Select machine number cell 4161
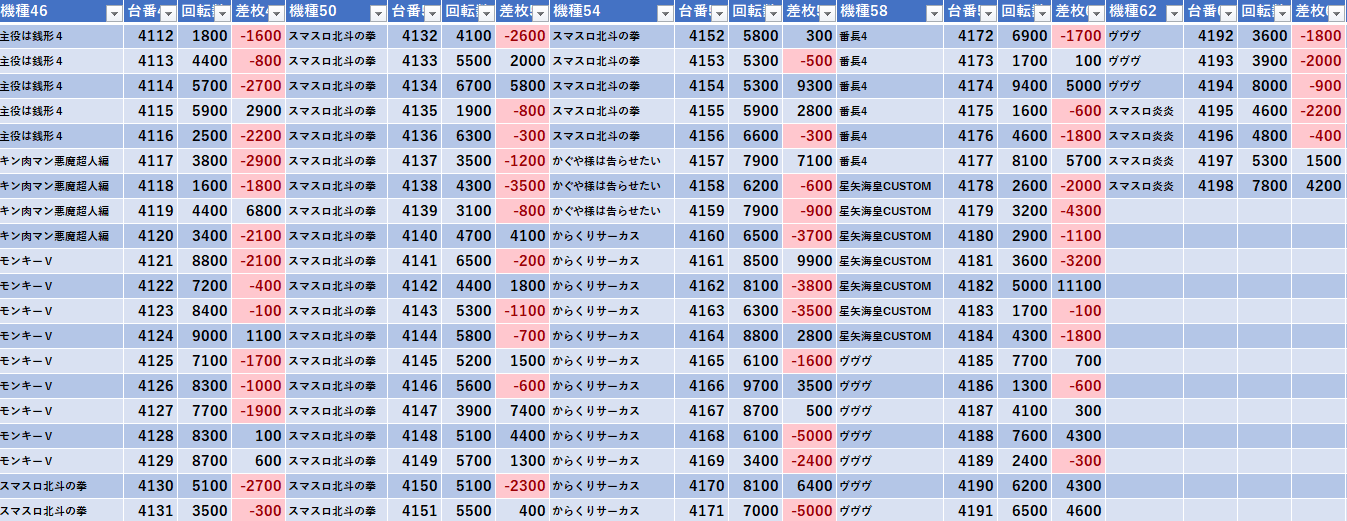Screen dimensions: 1347x521 pos(702,261)
